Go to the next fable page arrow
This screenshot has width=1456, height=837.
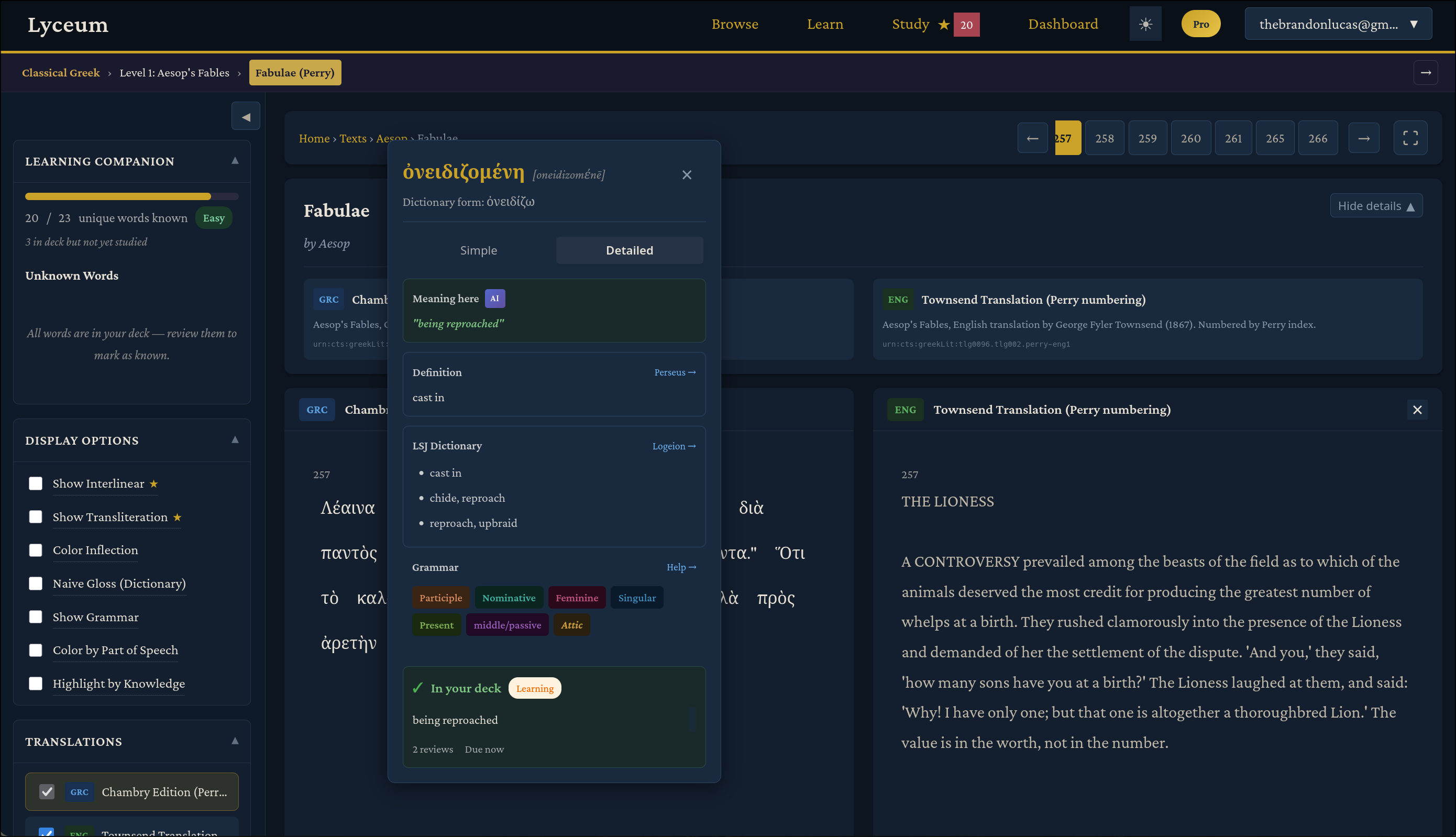[1363, 138]
